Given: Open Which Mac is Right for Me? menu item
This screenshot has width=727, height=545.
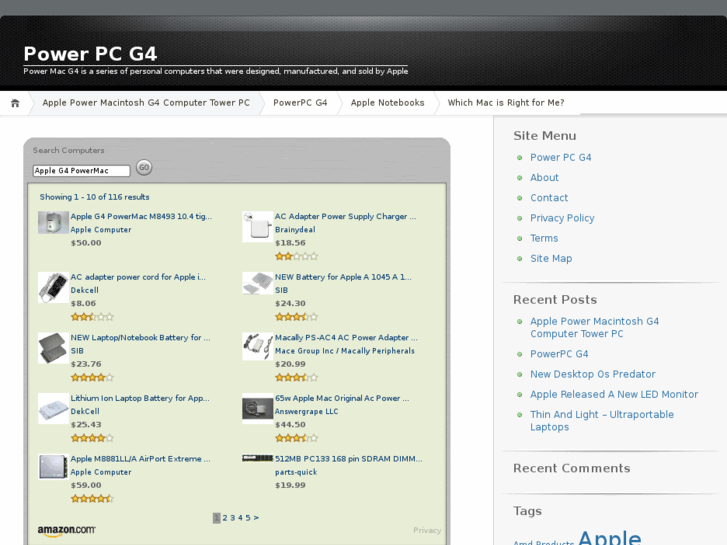Looking at the screenshot, I should [505, 103].
